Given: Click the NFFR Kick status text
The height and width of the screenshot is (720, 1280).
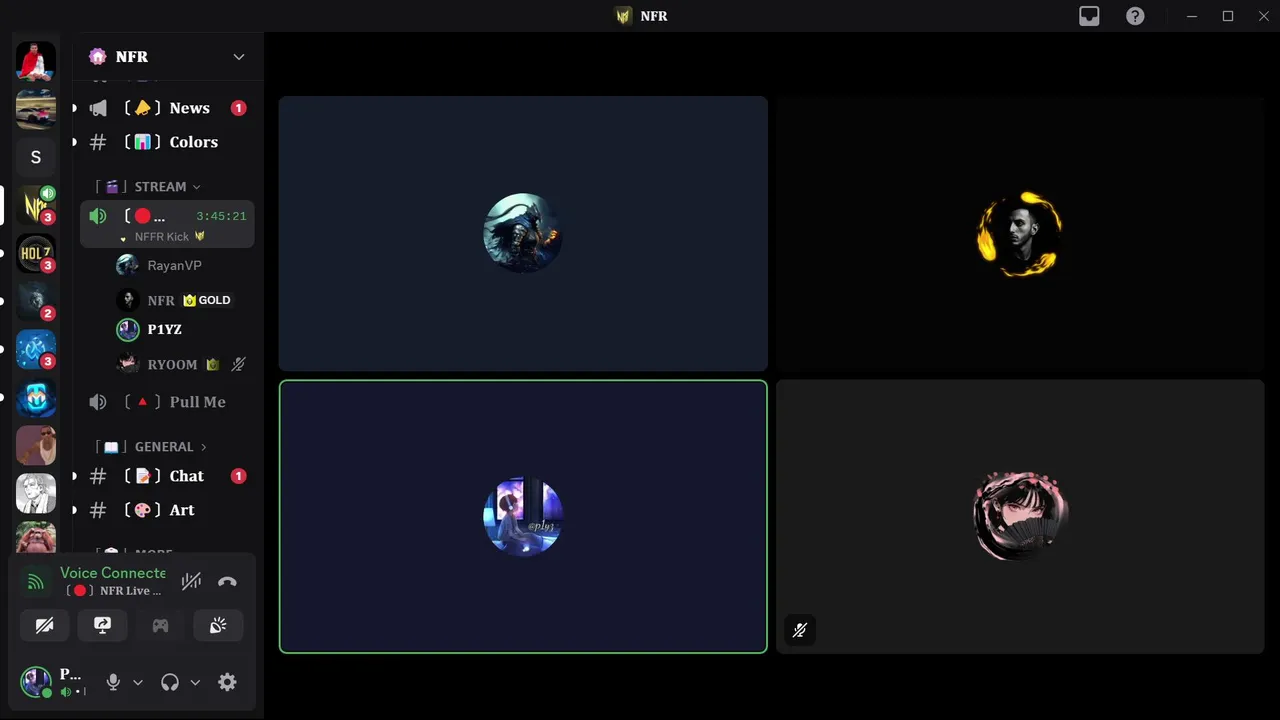Looking at the screenshot, I should 162,237.
